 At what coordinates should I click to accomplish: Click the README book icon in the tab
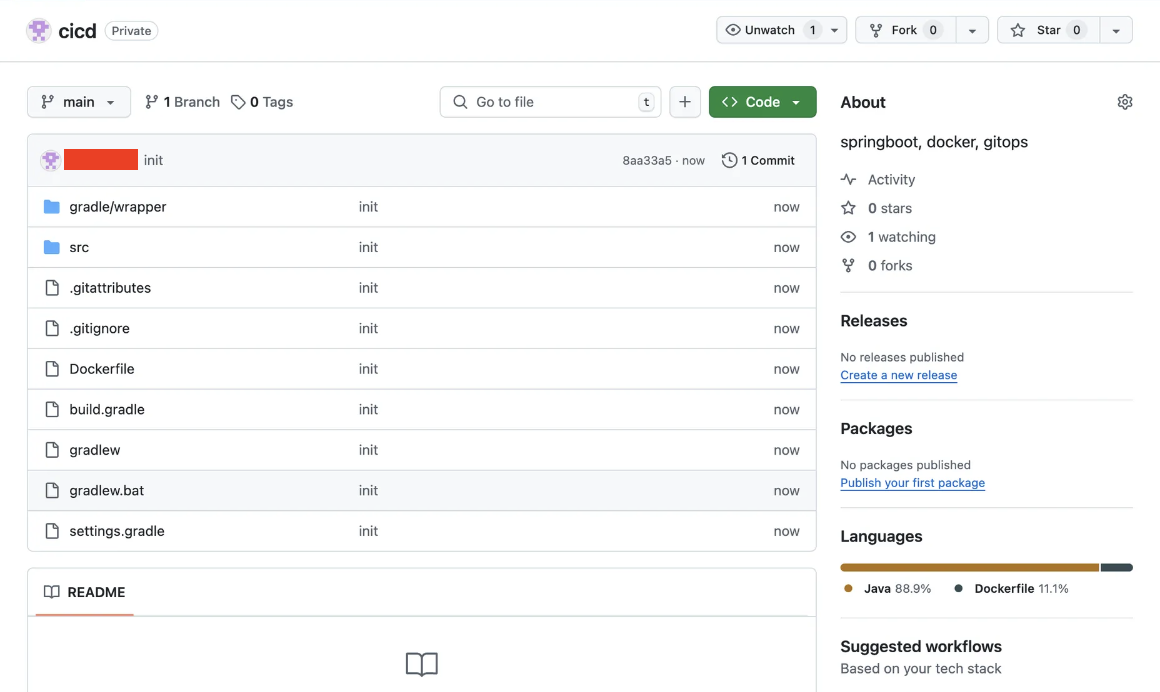52,592
